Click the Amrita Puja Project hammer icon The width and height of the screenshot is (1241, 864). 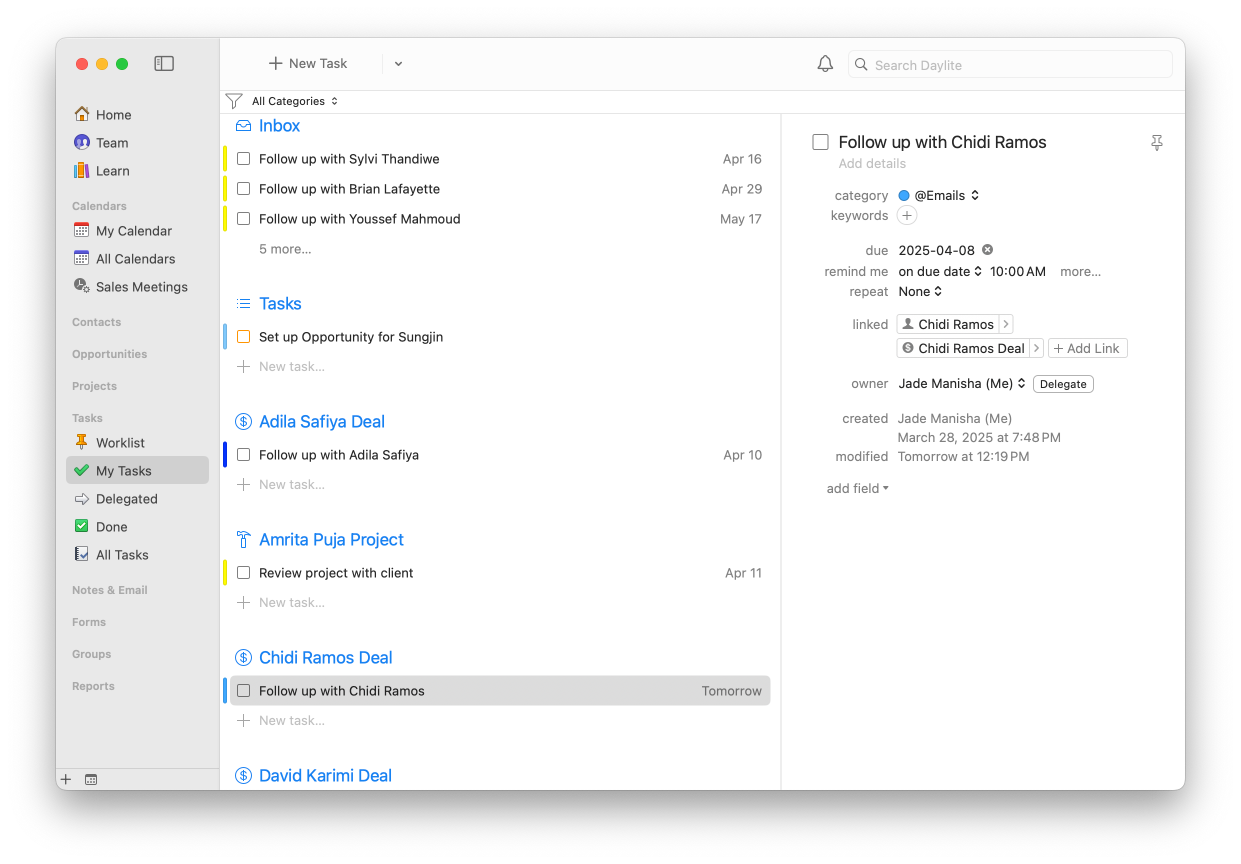(243, 540)
